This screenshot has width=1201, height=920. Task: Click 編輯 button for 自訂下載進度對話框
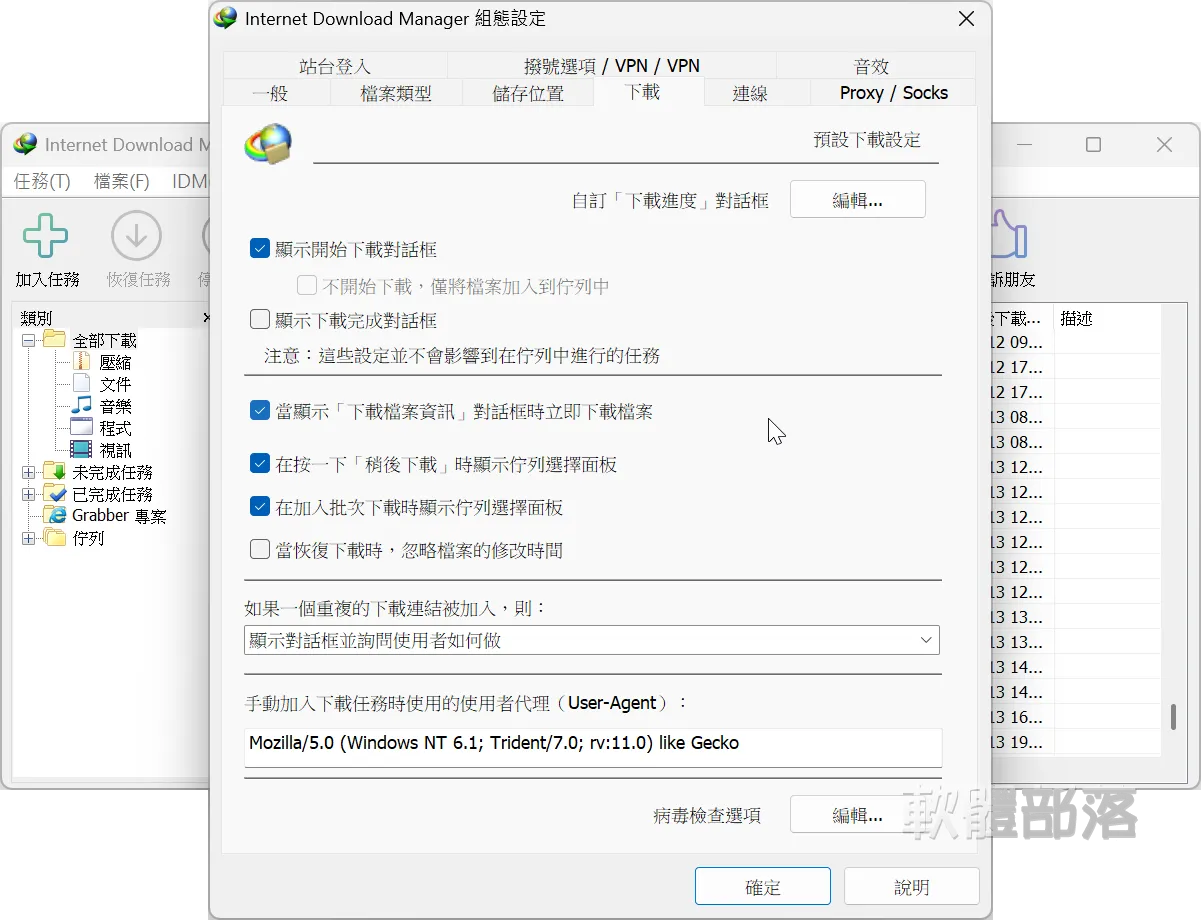[858, 199]
